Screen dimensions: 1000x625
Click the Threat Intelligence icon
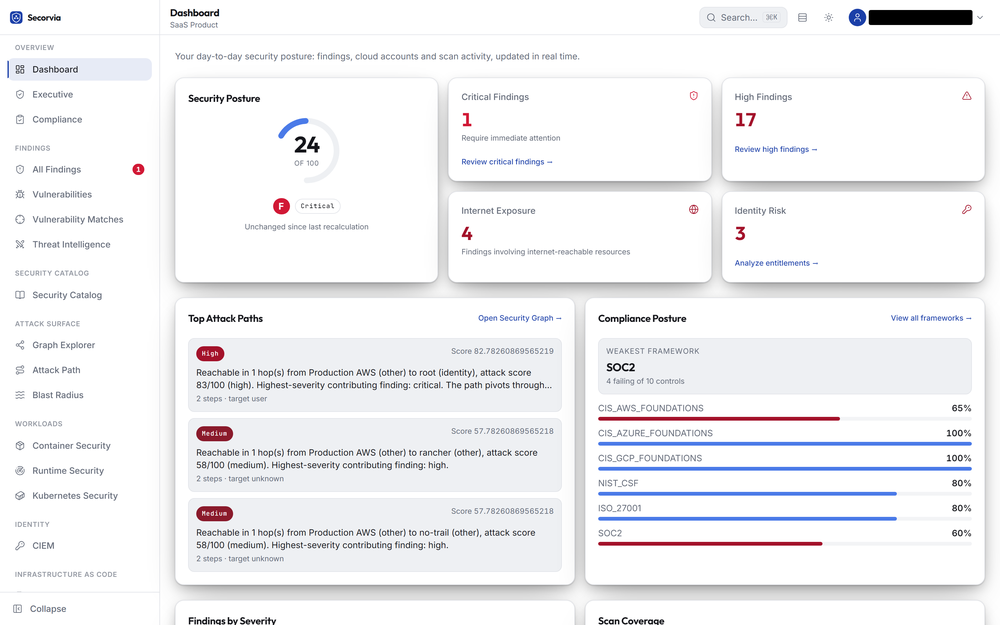pos(20,244)
